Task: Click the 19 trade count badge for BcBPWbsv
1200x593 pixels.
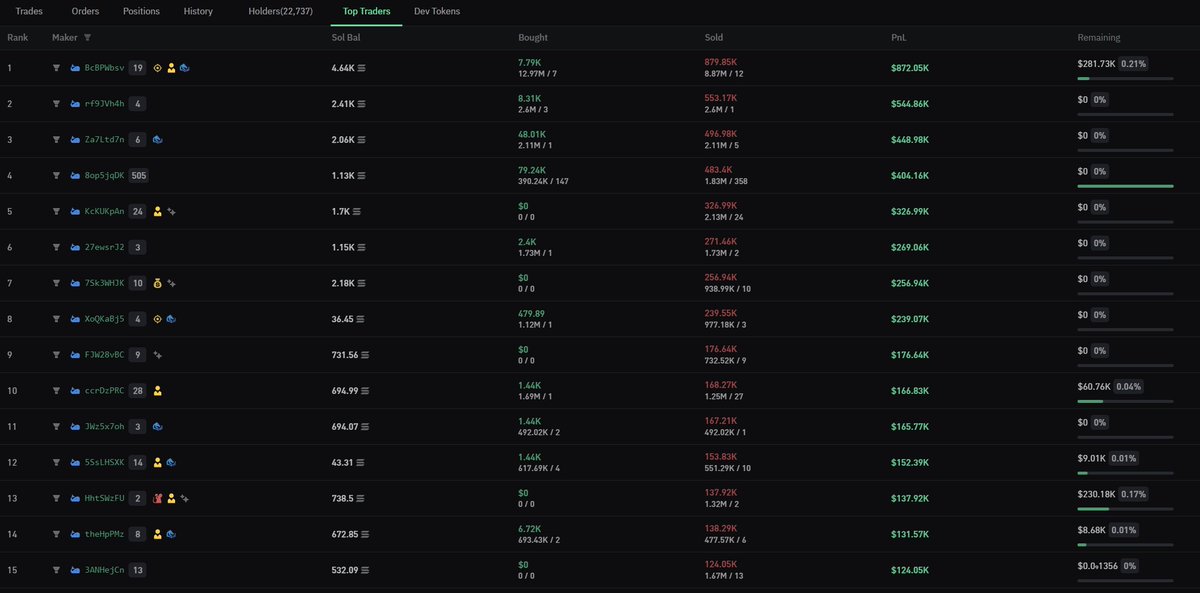Action: (138, 68)
